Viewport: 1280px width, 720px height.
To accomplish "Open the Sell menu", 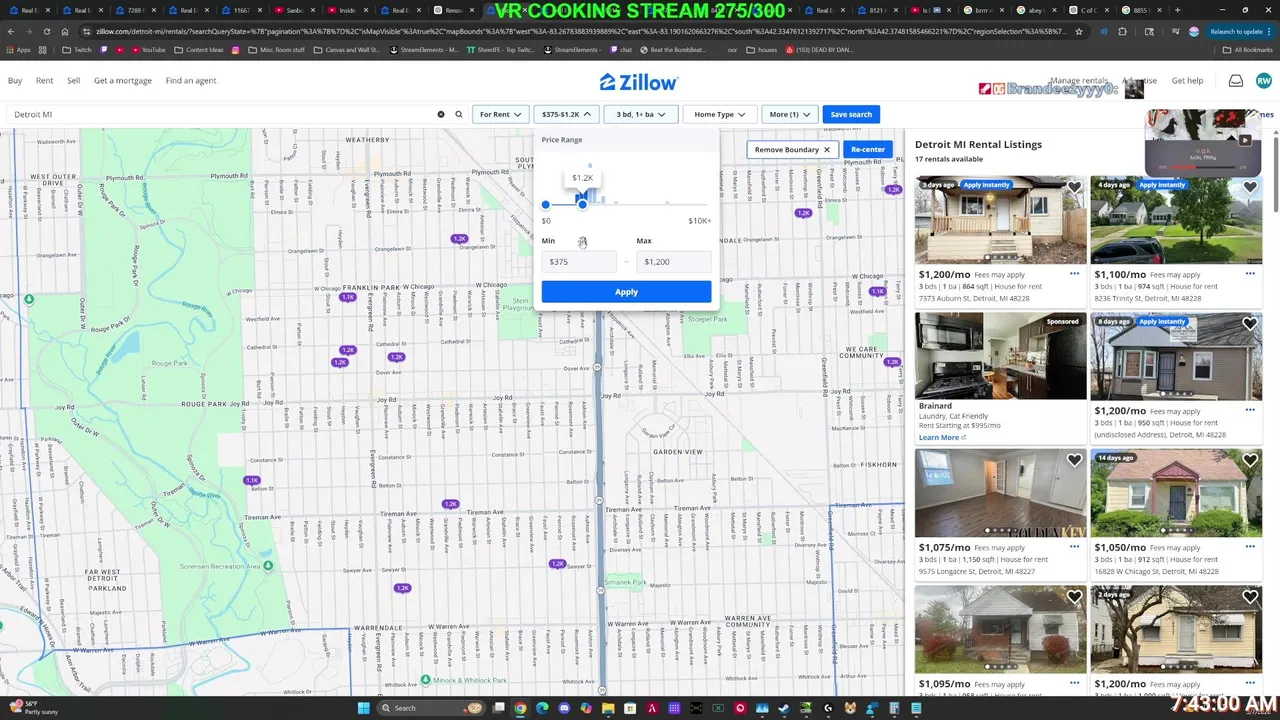I will point(73,81).
